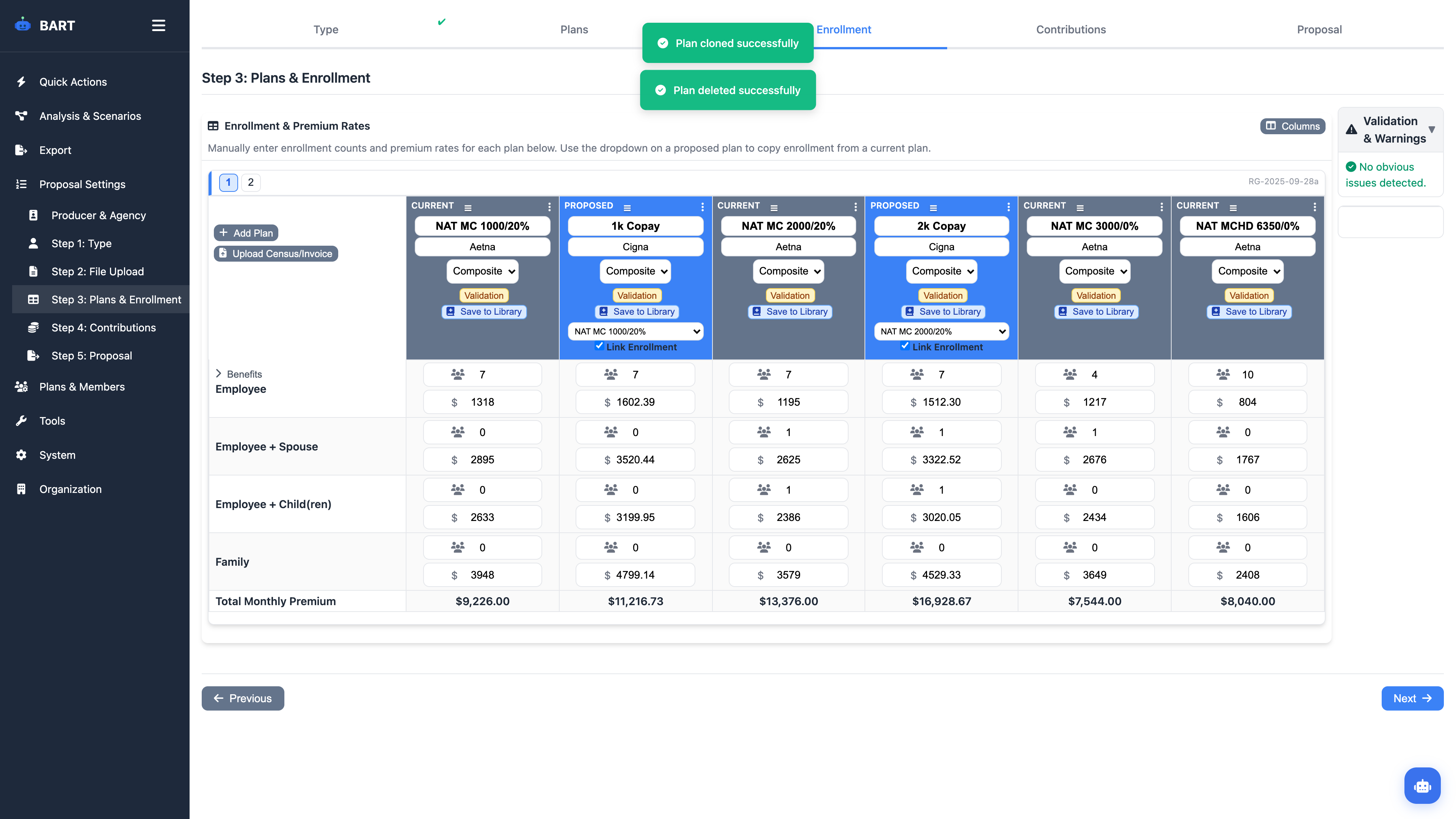Screen dimensions: 1456x819
Task: Edit the Family premium for NAT MC 1000/20%
Action: (482, 574)
